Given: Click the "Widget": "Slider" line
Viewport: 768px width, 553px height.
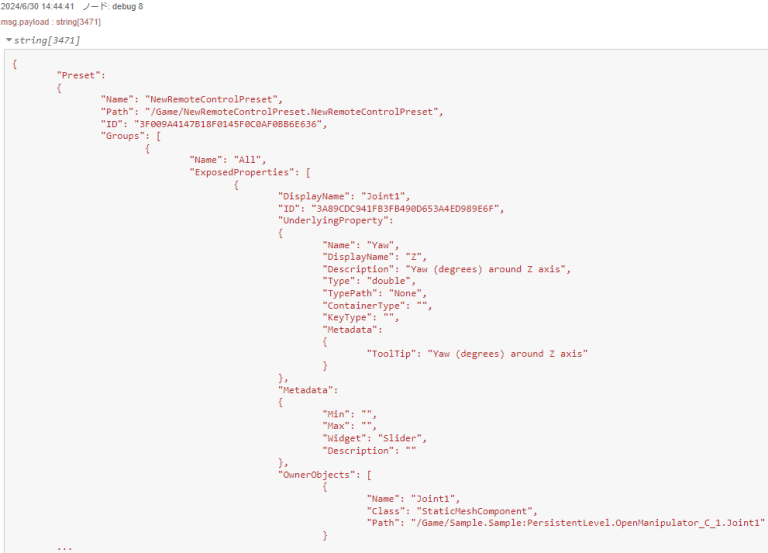Looking at the screenshot, I should click(x=376, y=438).
